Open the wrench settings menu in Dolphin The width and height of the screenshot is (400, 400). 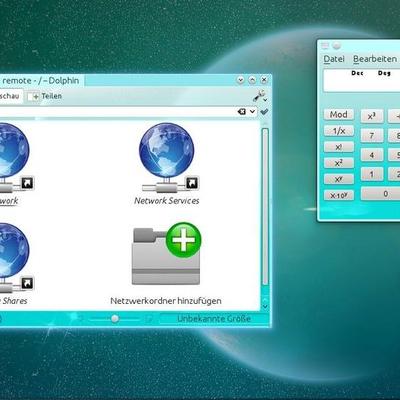pos(260,96)
